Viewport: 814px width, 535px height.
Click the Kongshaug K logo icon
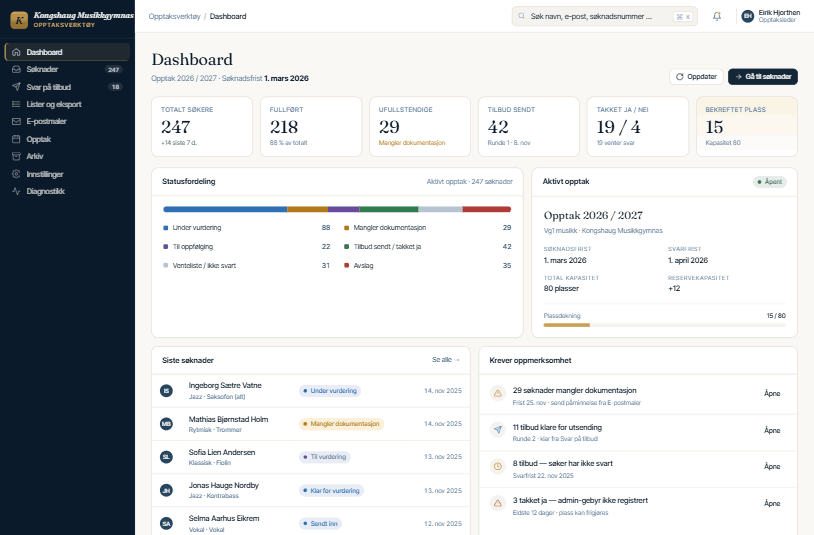coord(19,20)
